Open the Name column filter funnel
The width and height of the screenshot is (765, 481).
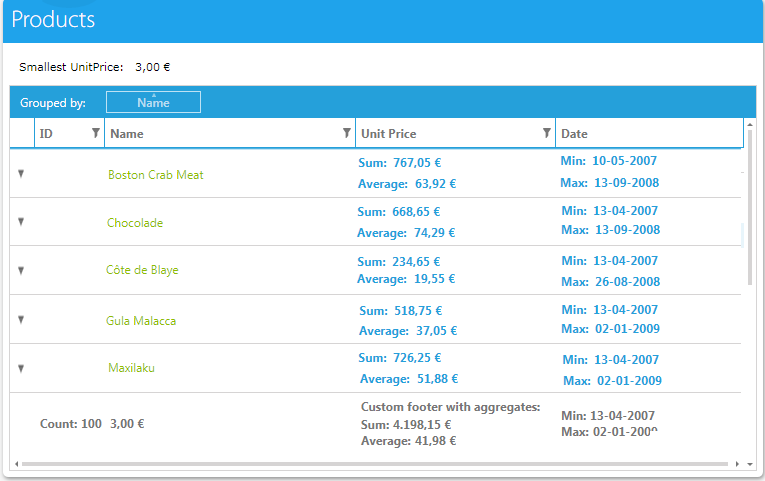pos(346,133)
